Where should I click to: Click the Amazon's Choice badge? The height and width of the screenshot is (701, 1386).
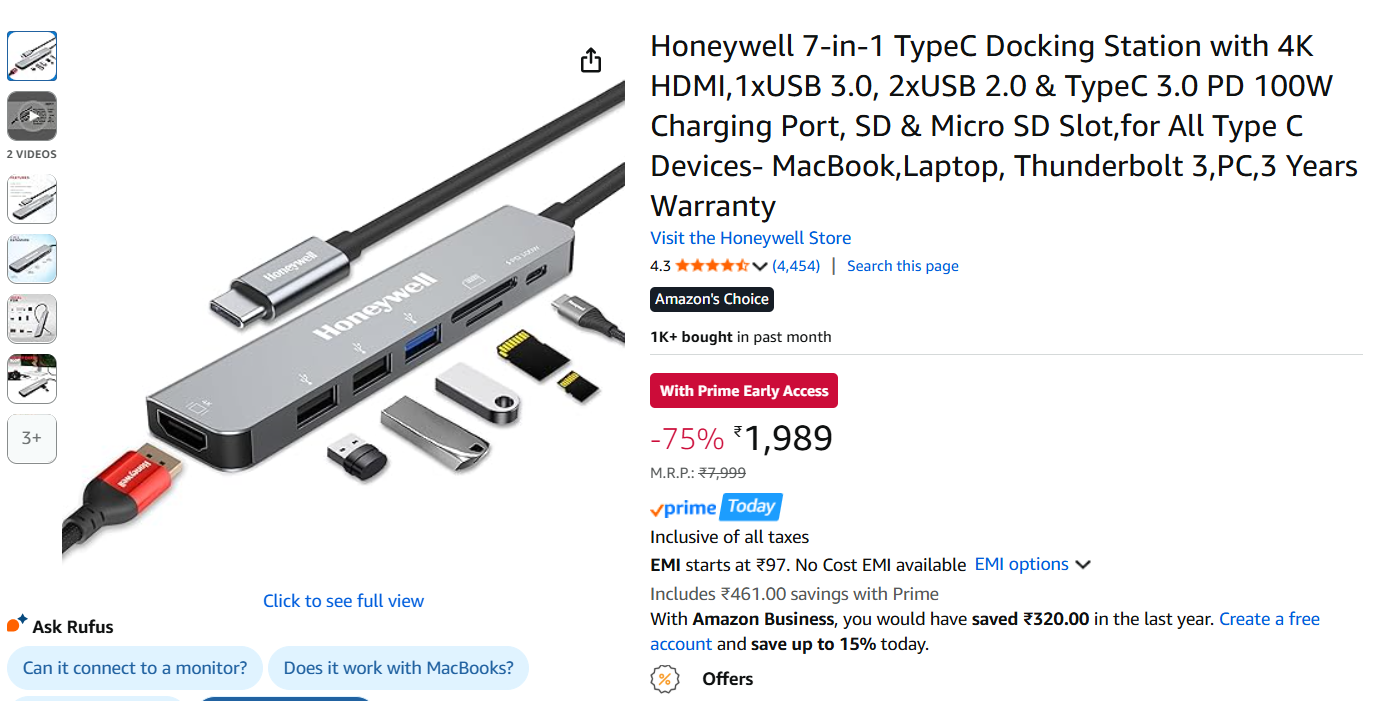pos(712,299)
